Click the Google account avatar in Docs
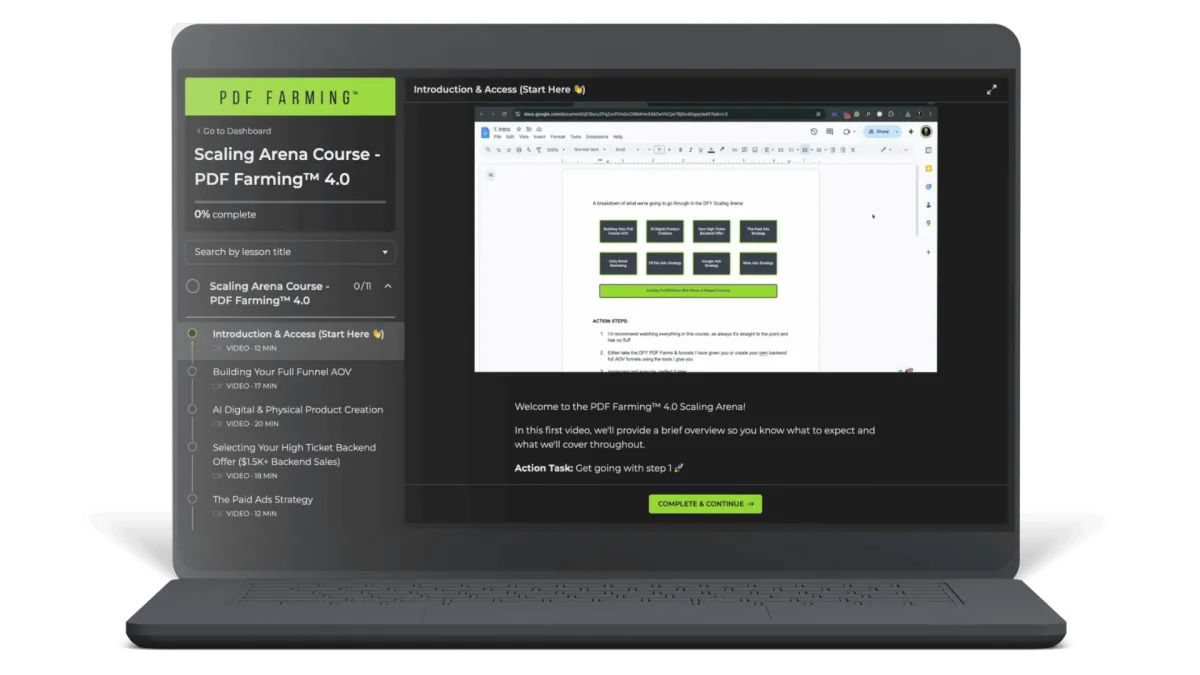The image size is (1200, 675). pos(926,131)
